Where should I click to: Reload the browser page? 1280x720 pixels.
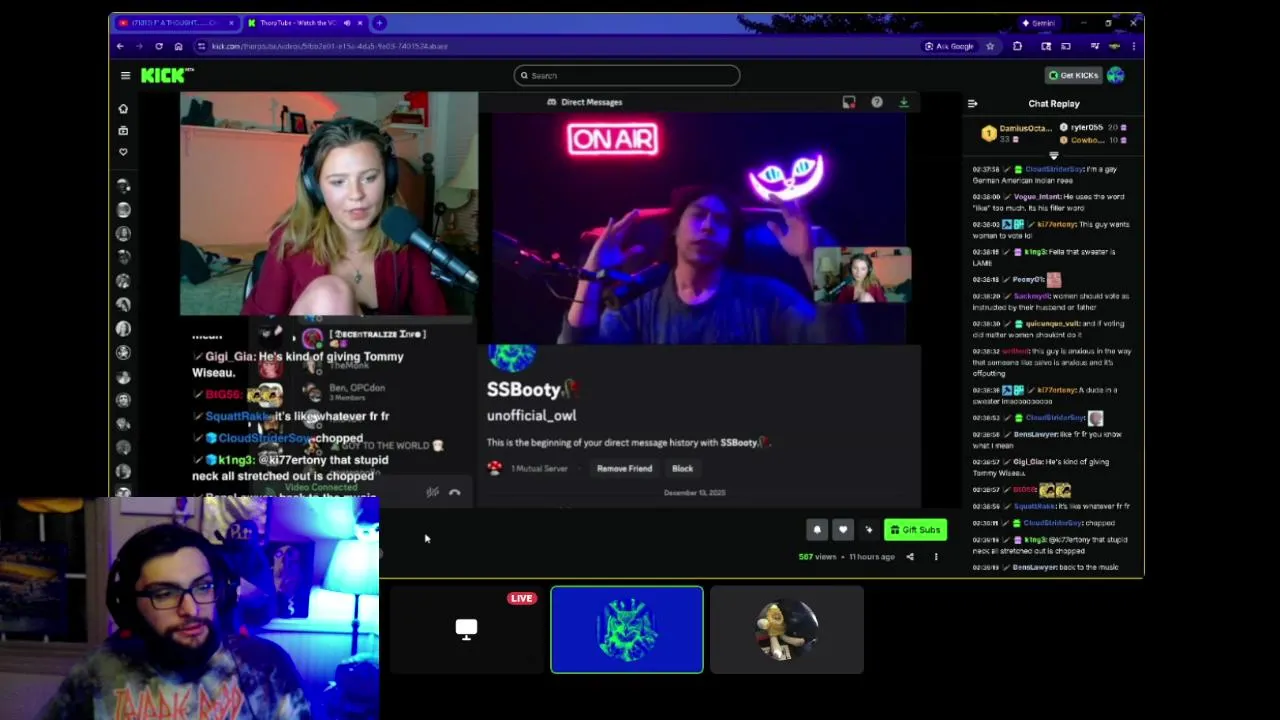[158, 46]
